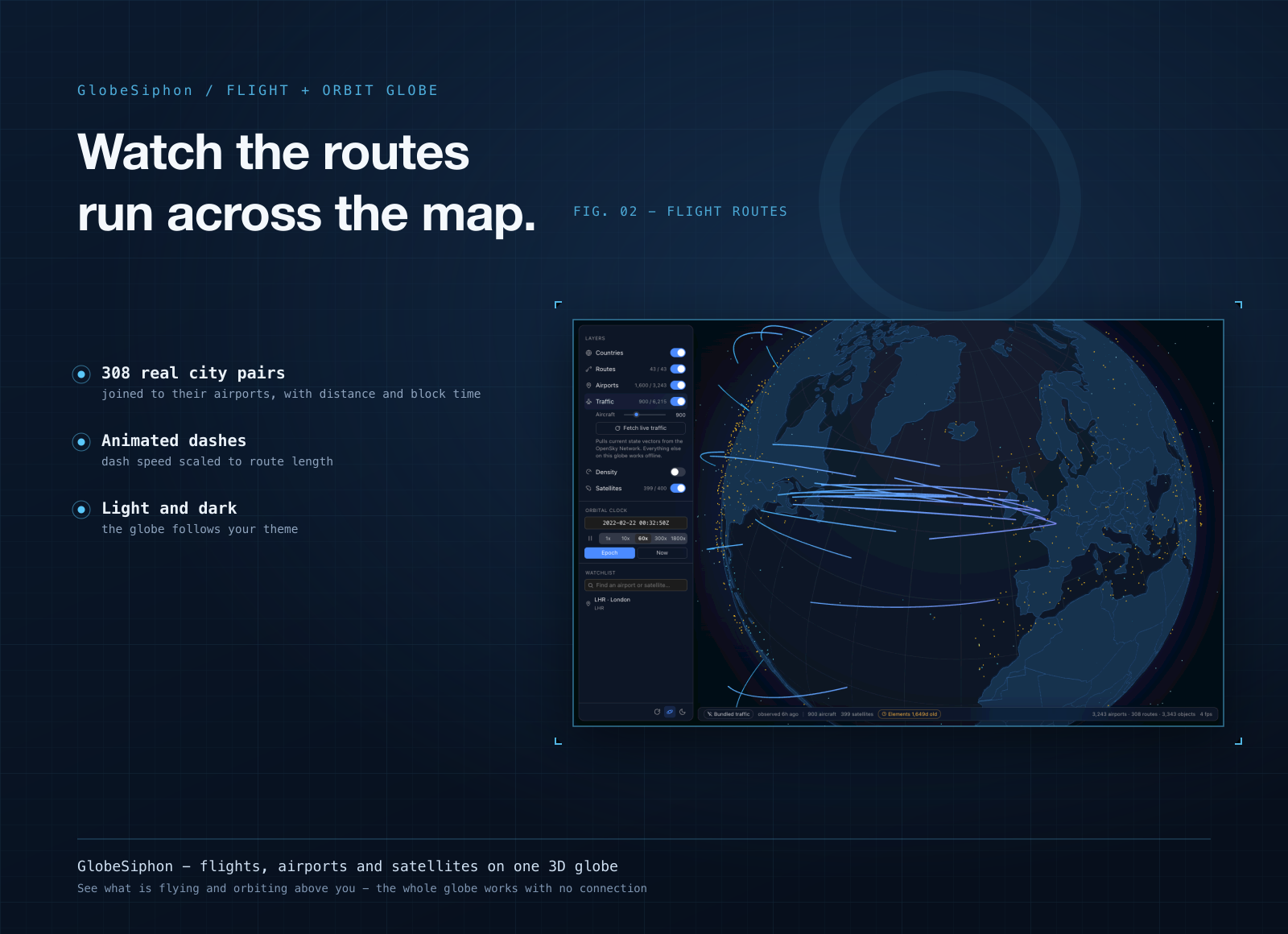Click the globe icon beside Countries
This screenshot has height=934, width=1288.
[588, 353]
